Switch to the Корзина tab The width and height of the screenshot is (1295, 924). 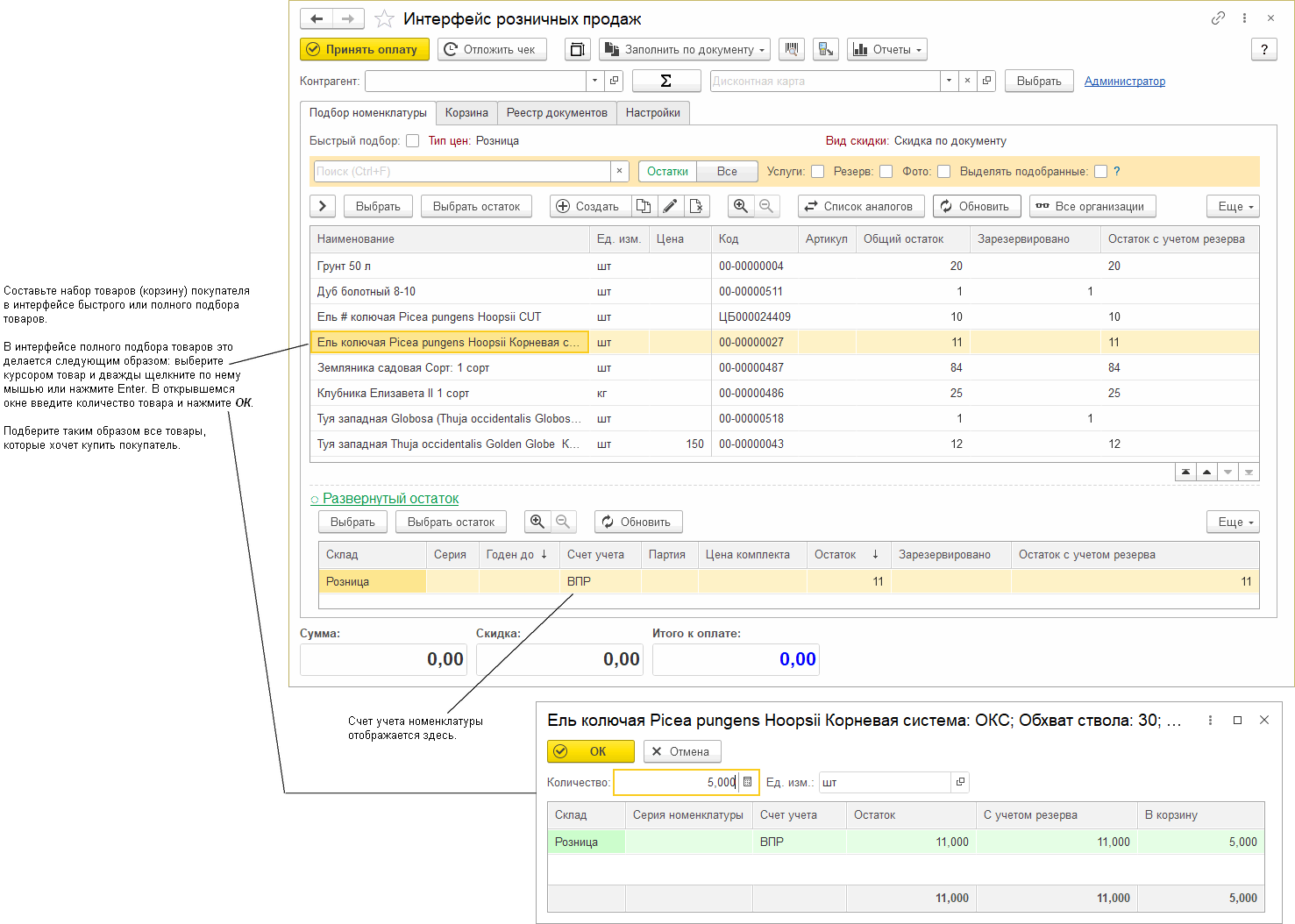click(x=466, y=113)
